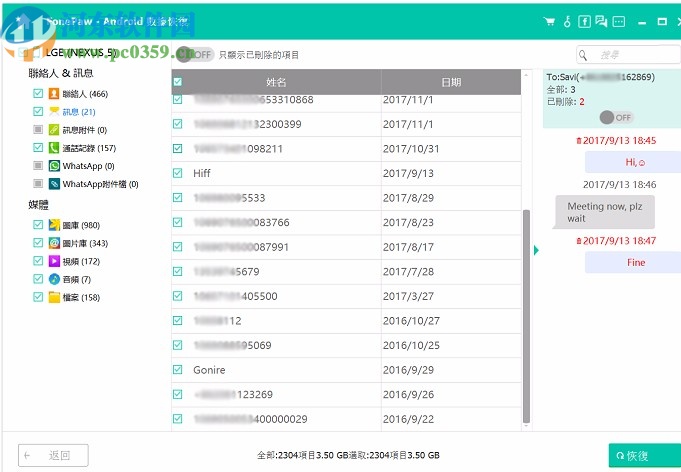The width and height of the screenshot is (681, 472).
Task: Click the feedback chat bubbles icon
Action: (x=602, y=21)
